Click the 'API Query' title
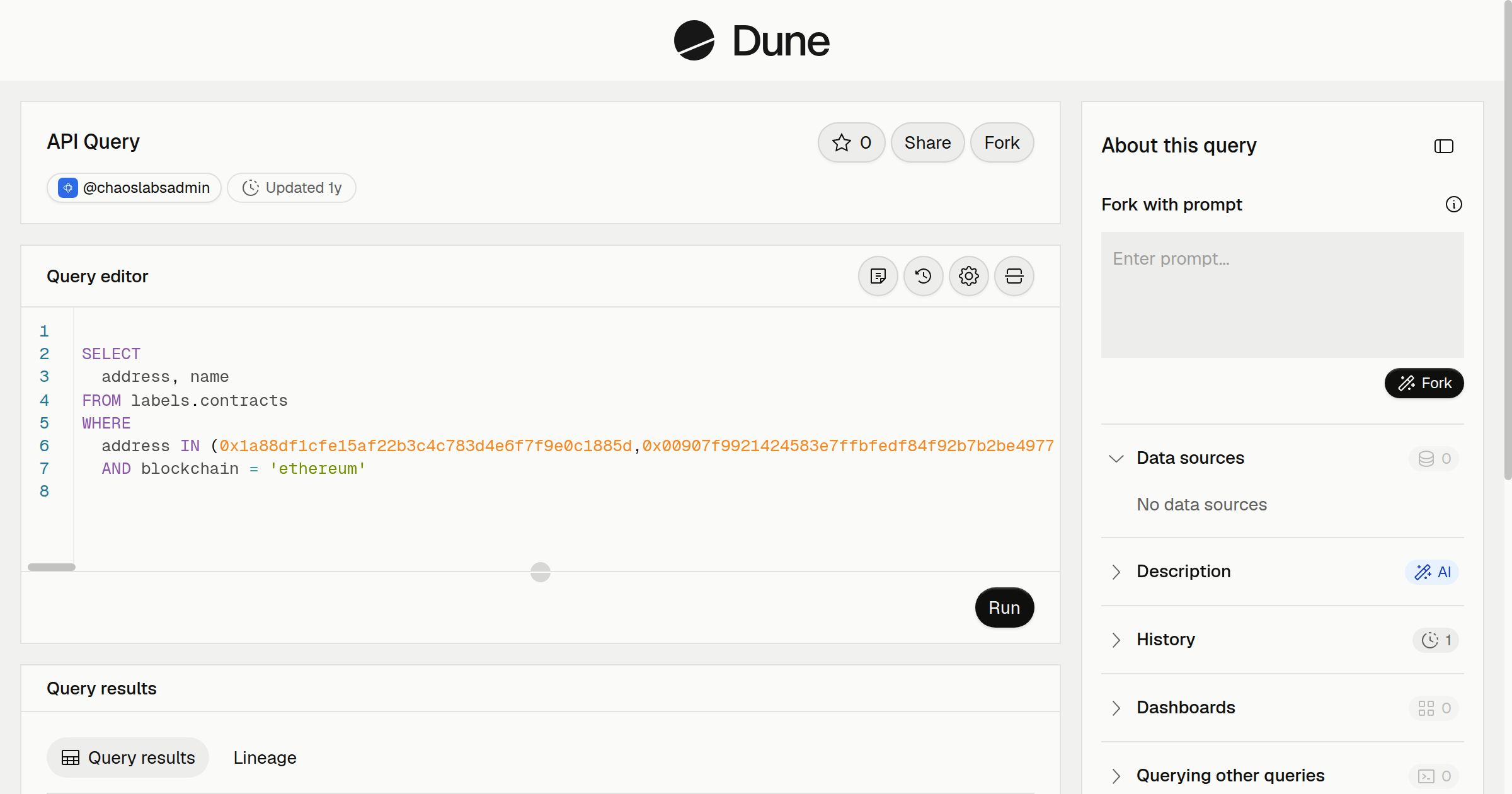This screenshot has width=1512, height=794. [x=93, y=142]
